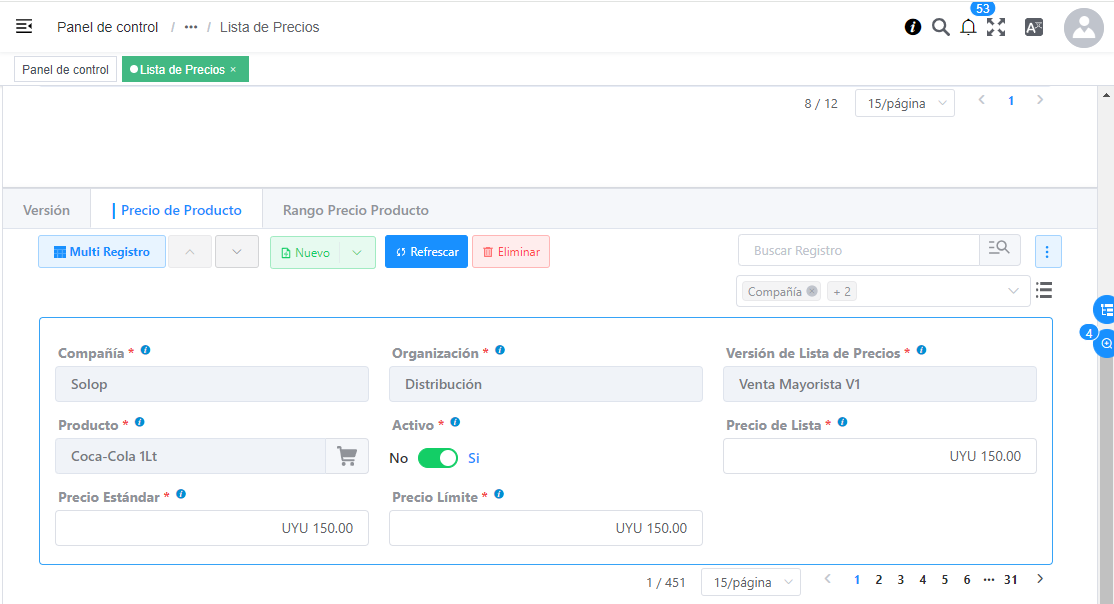
Task: Open the language translation icon
Action: tap(1034, 27)
